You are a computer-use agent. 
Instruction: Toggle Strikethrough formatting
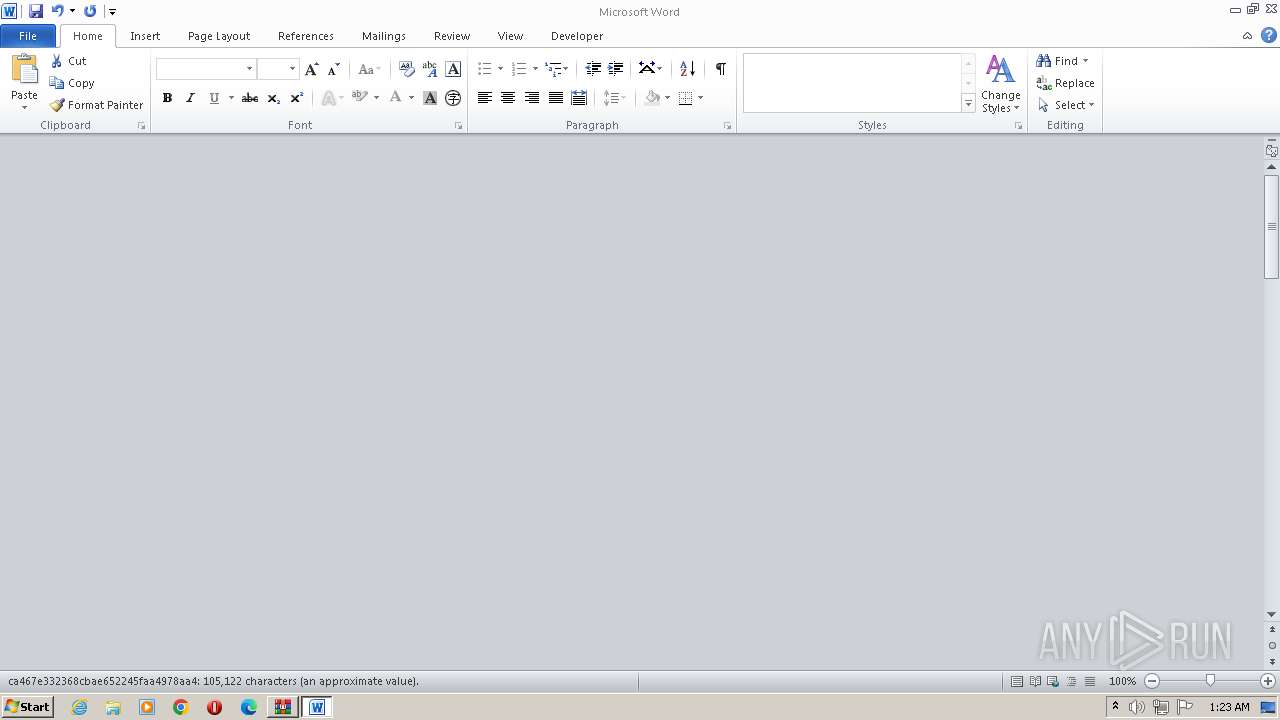250,98
